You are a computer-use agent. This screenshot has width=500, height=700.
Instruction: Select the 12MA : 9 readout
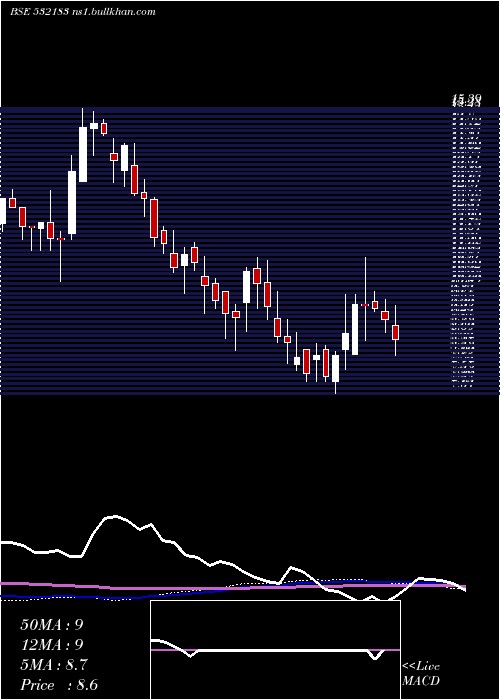tap(52, 645)
